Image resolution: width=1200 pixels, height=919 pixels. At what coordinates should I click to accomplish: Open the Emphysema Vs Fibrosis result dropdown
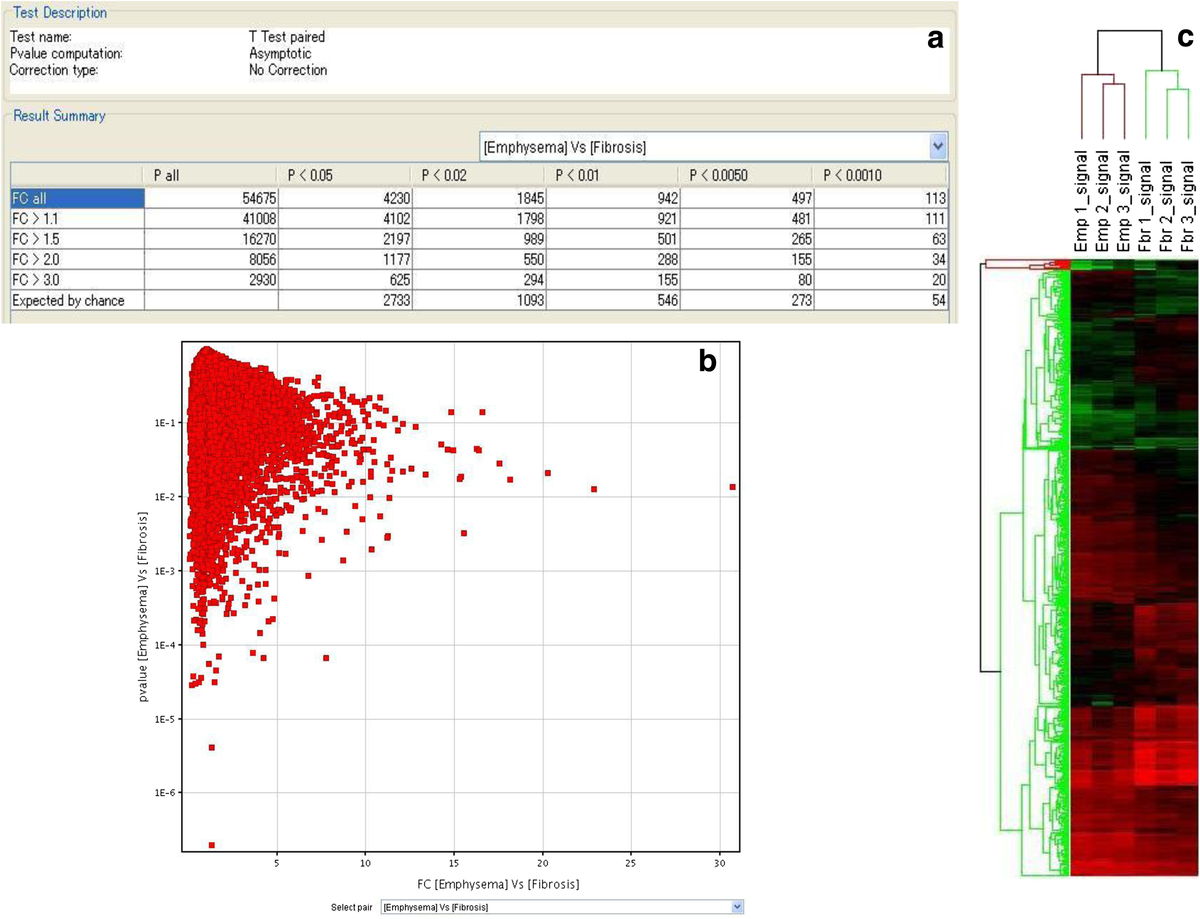[713, 147]
